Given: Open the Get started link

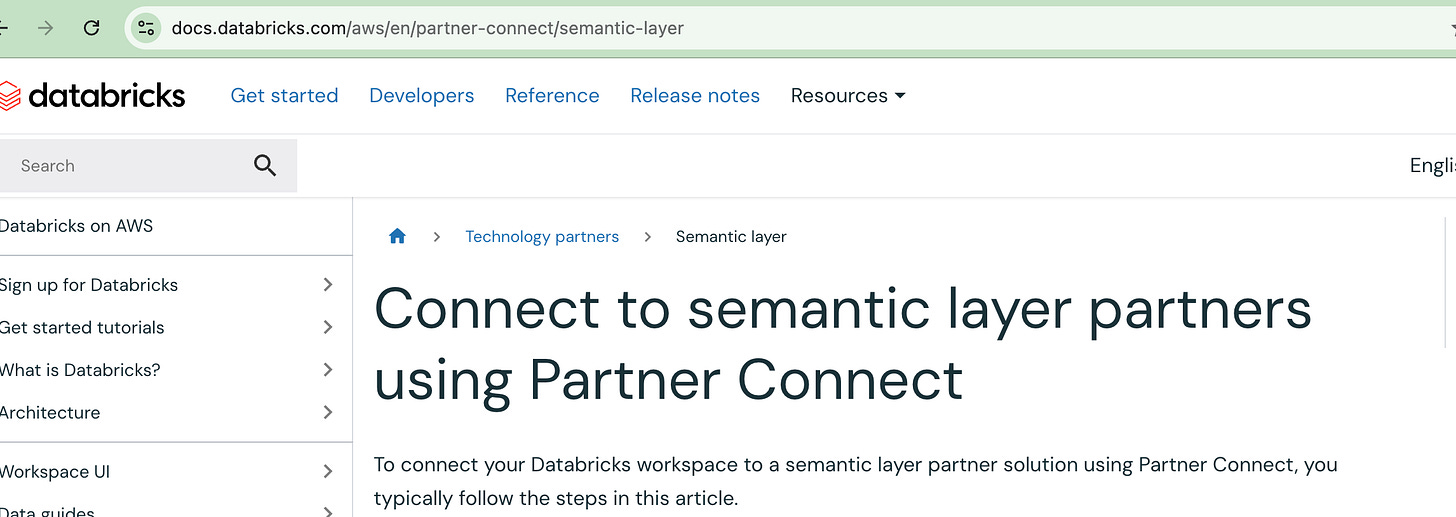Looking at the screenshot, I should click(284, 95).
